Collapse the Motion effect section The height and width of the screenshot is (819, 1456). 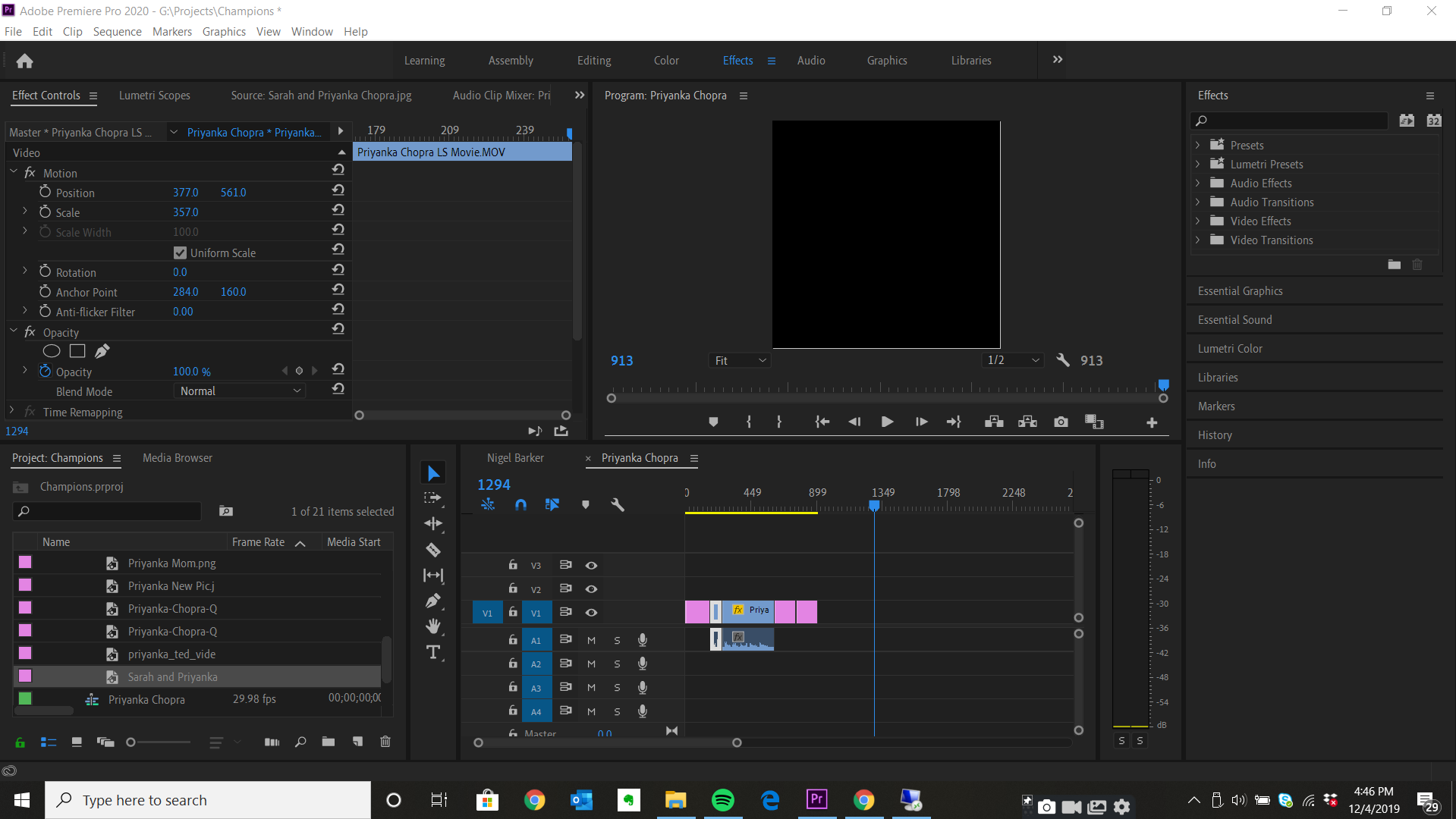pyautogui.click(x=13, y=172)
